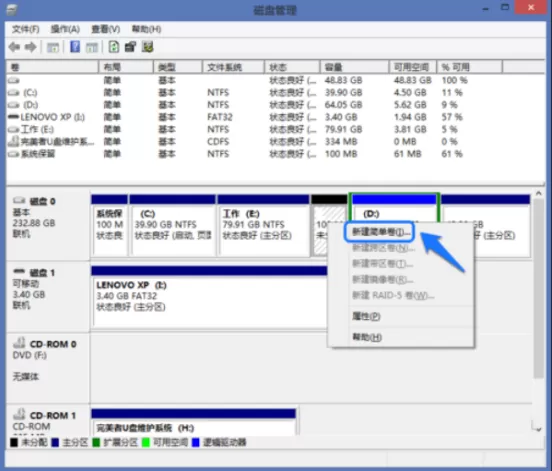The height and width of the screenshot is (471, 552).
Task: Click the vertical scrollbar up arrow
Action: [x=538, y=193]
